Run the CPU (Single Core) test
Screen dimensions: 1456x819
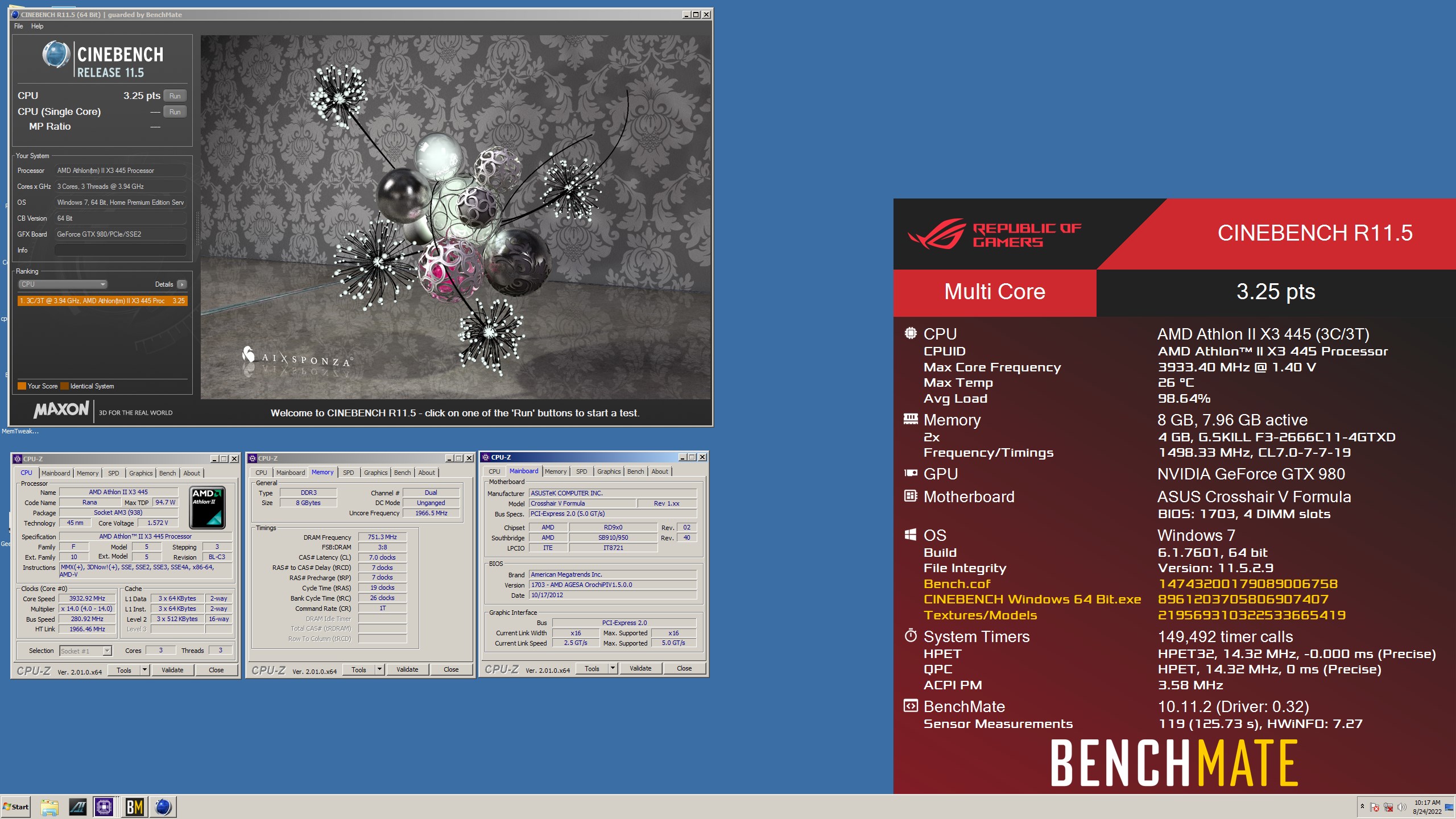click(175, 112)
